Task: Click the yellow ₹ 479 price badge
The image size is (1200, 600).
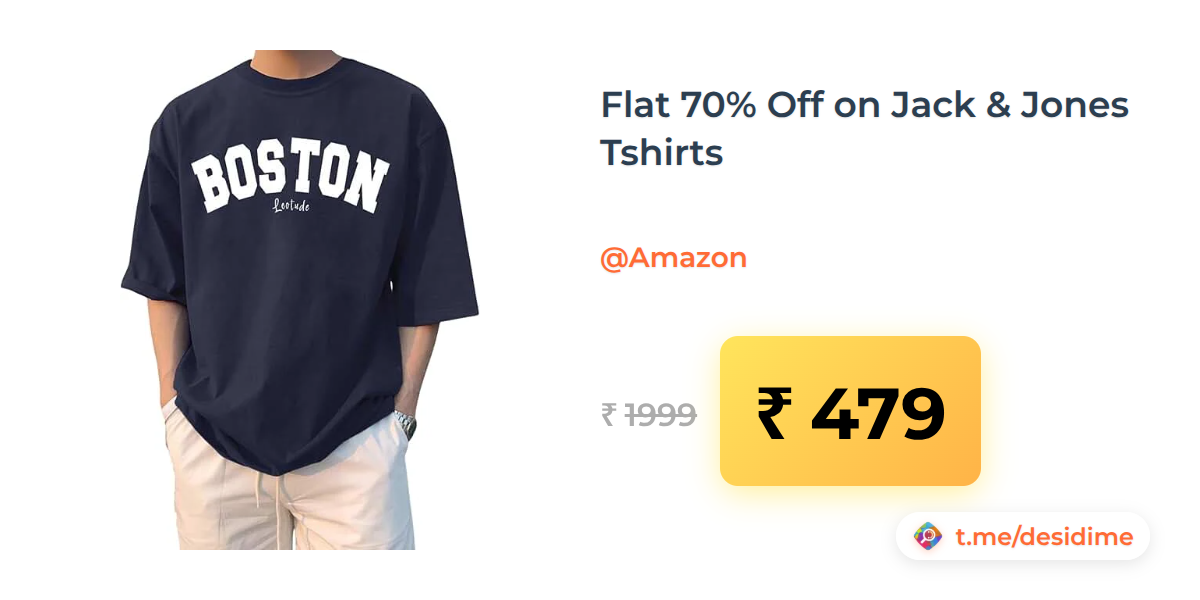Action: 850,411
